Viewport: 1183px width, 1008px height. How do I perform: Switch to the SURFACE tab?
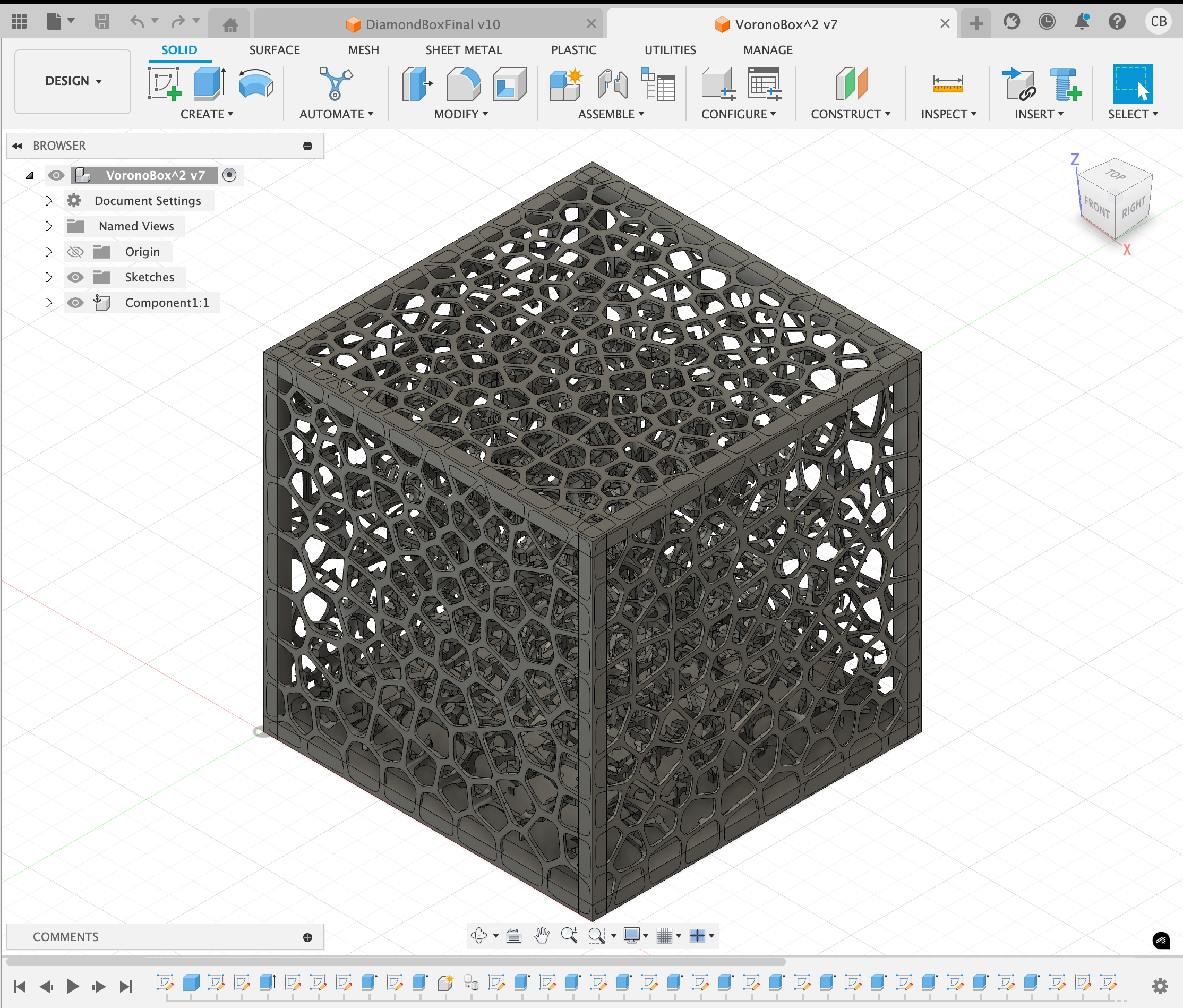tap(274, 50)
